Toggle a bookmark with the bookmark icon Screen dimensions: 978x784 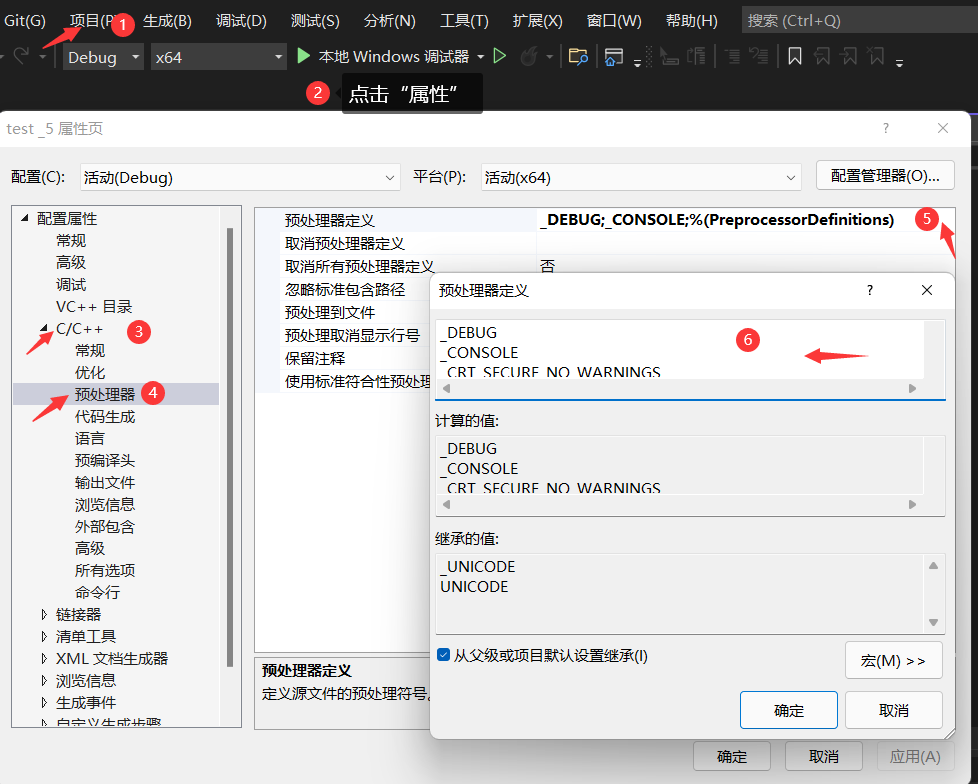795,57
